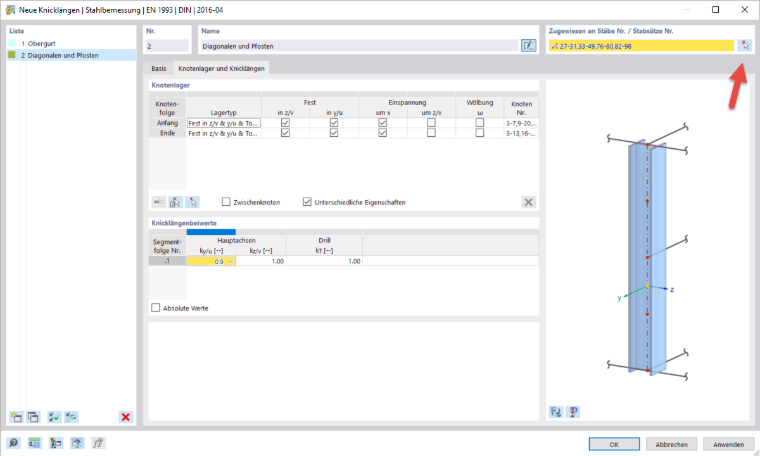Click the cyan color swatch beside Obergurt
This screenshot has width=760, height=456.
pos(12,43)
